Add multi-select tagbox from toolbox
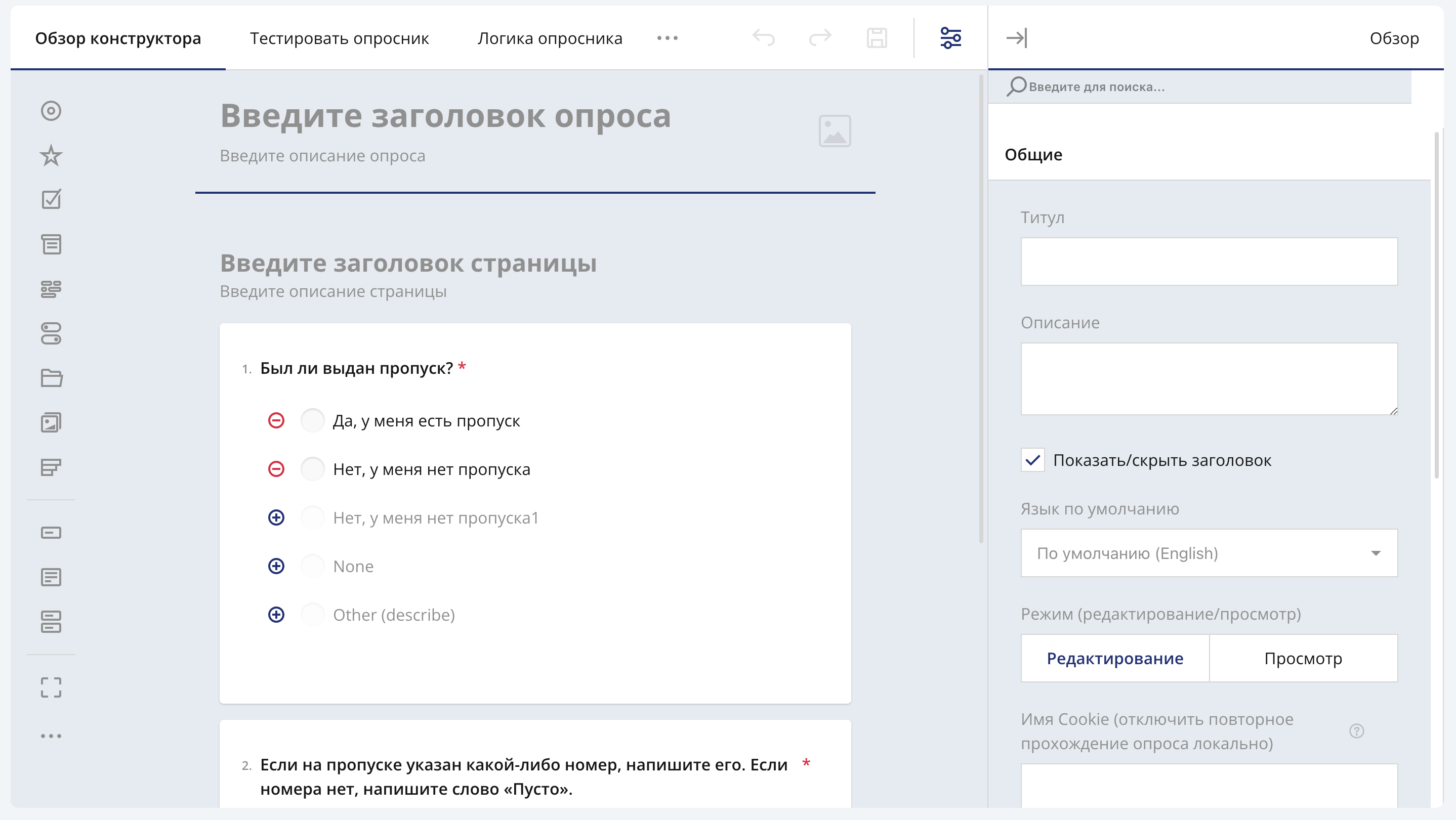1456x820 pixels. pyautogui.click(x=51, y=289)
